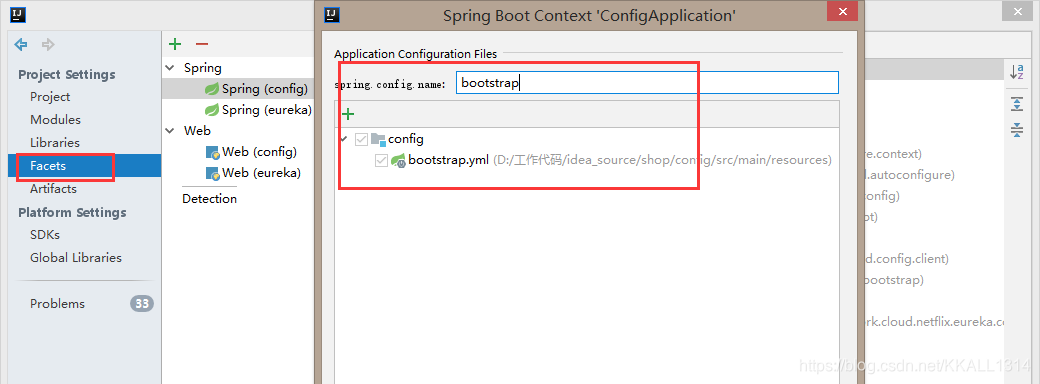
Task: Toggle the config module checkbox
Action: pos(361,139)
